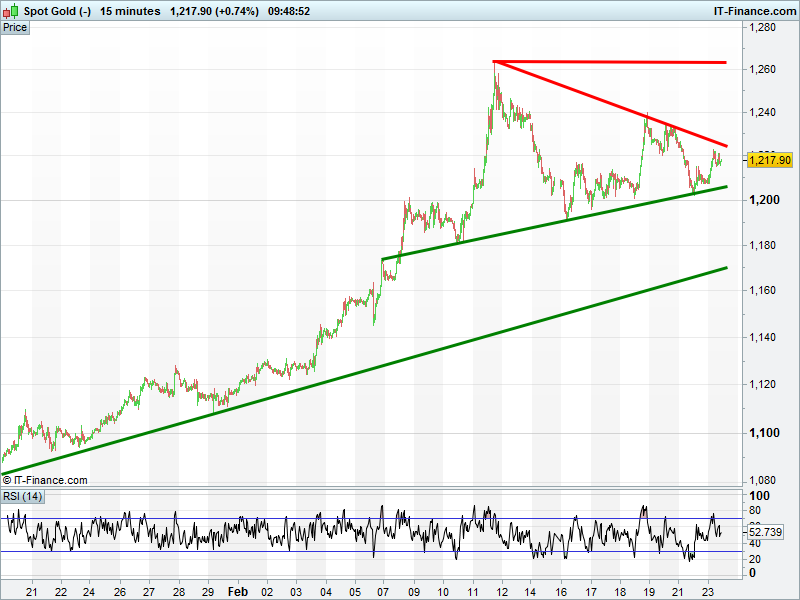Select the RSI (14) indicator label
800x600 pixels.
(22, 496)
